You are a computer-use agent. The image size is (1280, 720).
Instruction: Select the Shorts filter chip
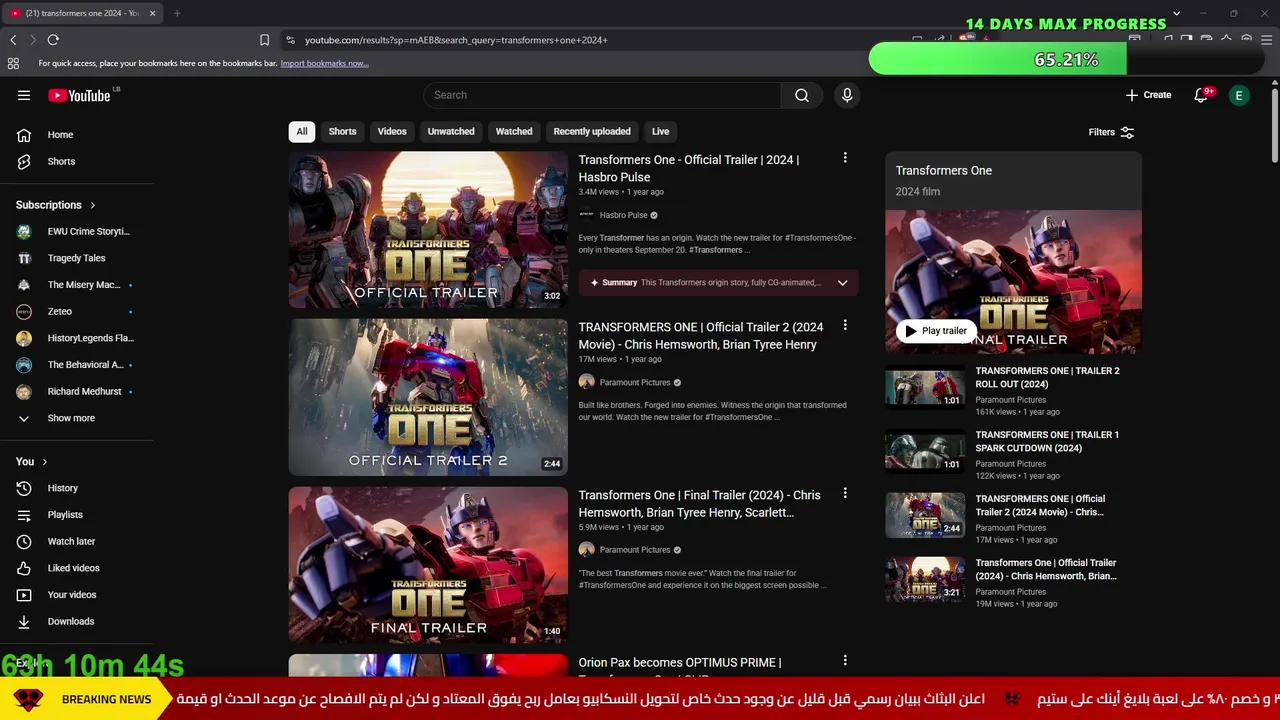[x=342, y=131]
